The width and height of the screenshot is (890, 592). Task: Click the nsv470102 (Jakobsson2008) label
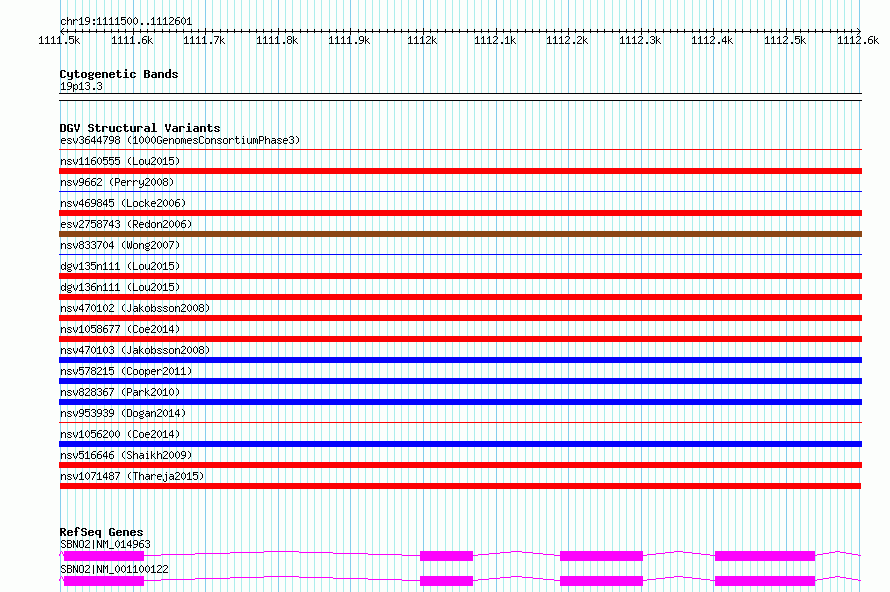[x=135, y=308]
